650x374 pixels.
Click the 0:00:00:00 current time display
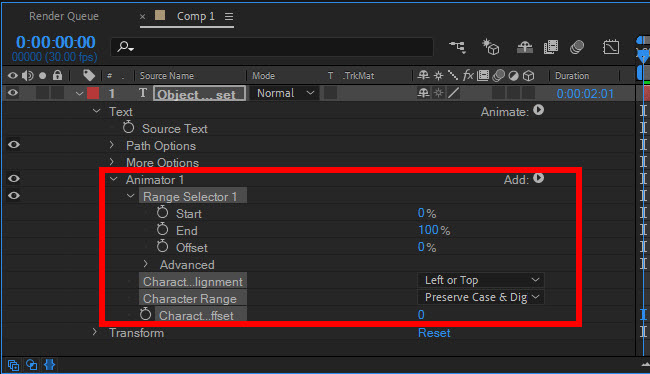pyautogui.click(x=56, y=42)
